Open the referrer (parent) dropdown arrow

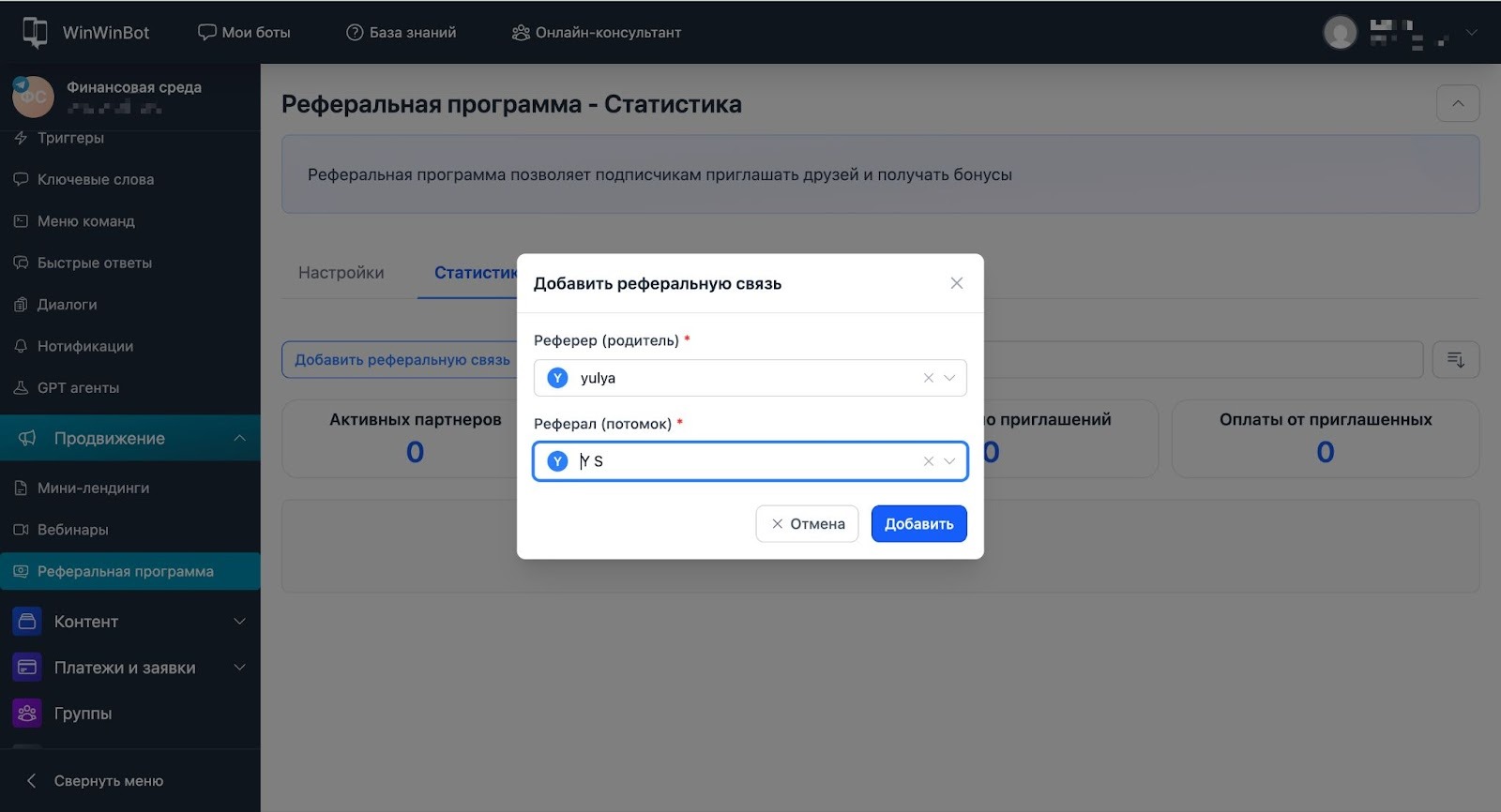tap(949, 378)
